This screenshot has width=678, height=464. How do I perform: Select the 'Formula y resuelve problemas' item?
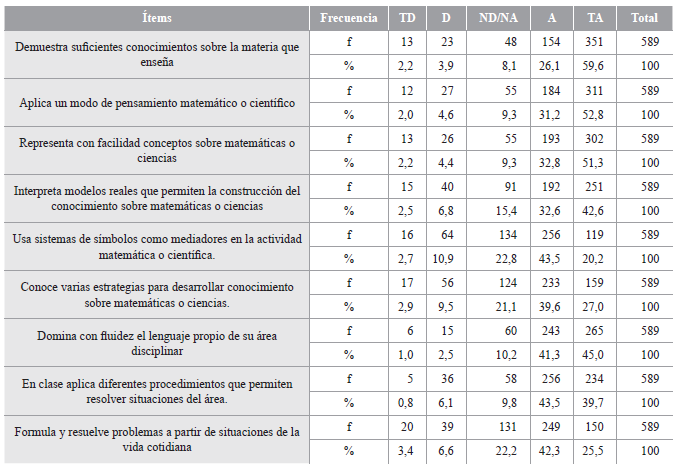[x=157, y=439]
